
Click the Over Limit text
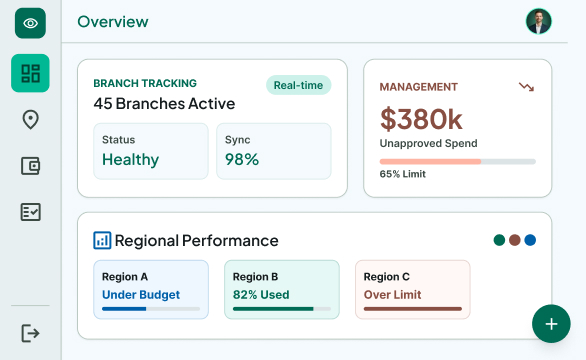(392, 295)
